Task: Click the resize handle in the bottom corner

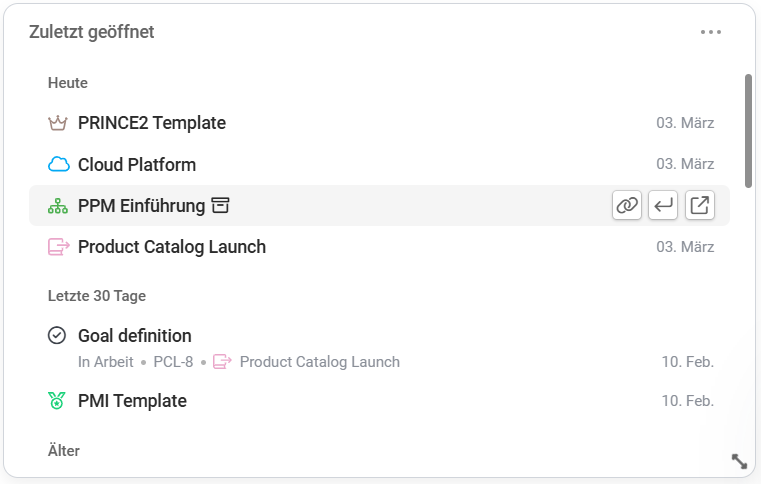Action: click(739, 461)
